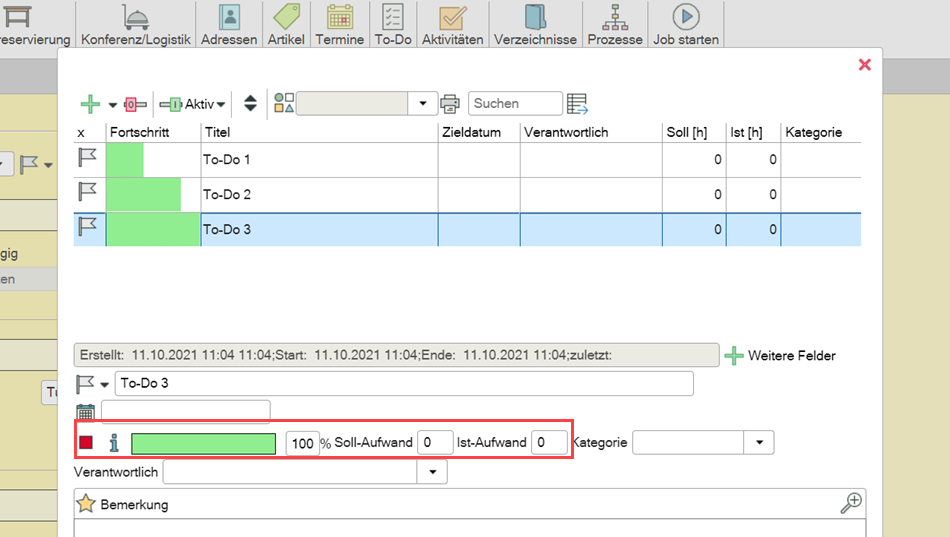Click the green progress bar in details
950x537 pixels.
(203, 444)
